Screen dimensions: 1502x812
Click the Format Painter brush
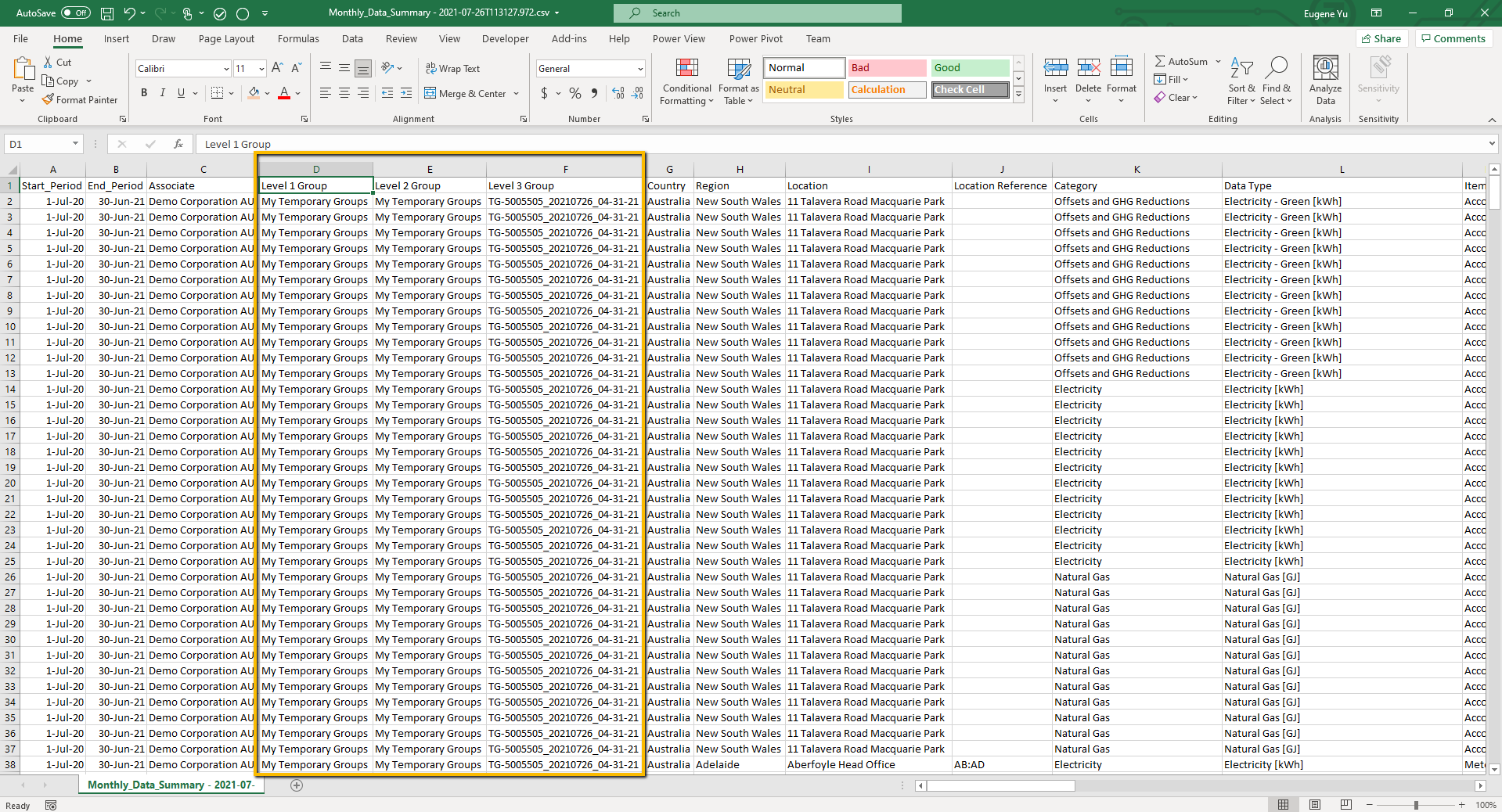point(48,100)
